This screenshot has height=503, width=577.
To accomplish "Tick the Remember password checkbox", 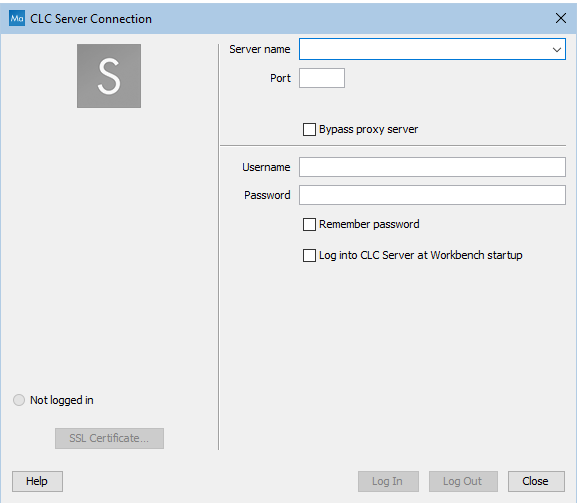I will click(x=309, y=224).
